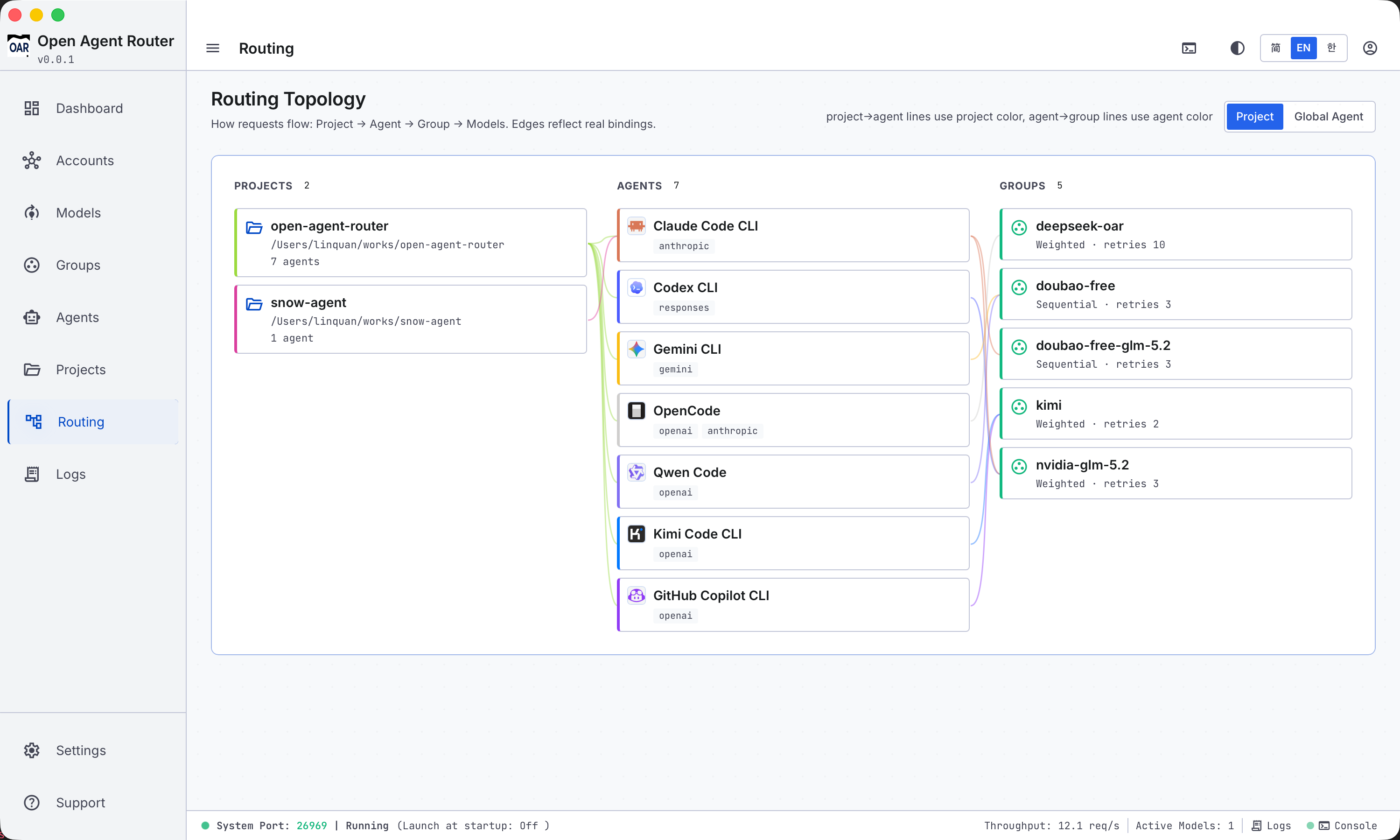Click the nvidia-glm-5.2 group name
Screen dimensions: 1400x840
click(x=1082, y=465)
